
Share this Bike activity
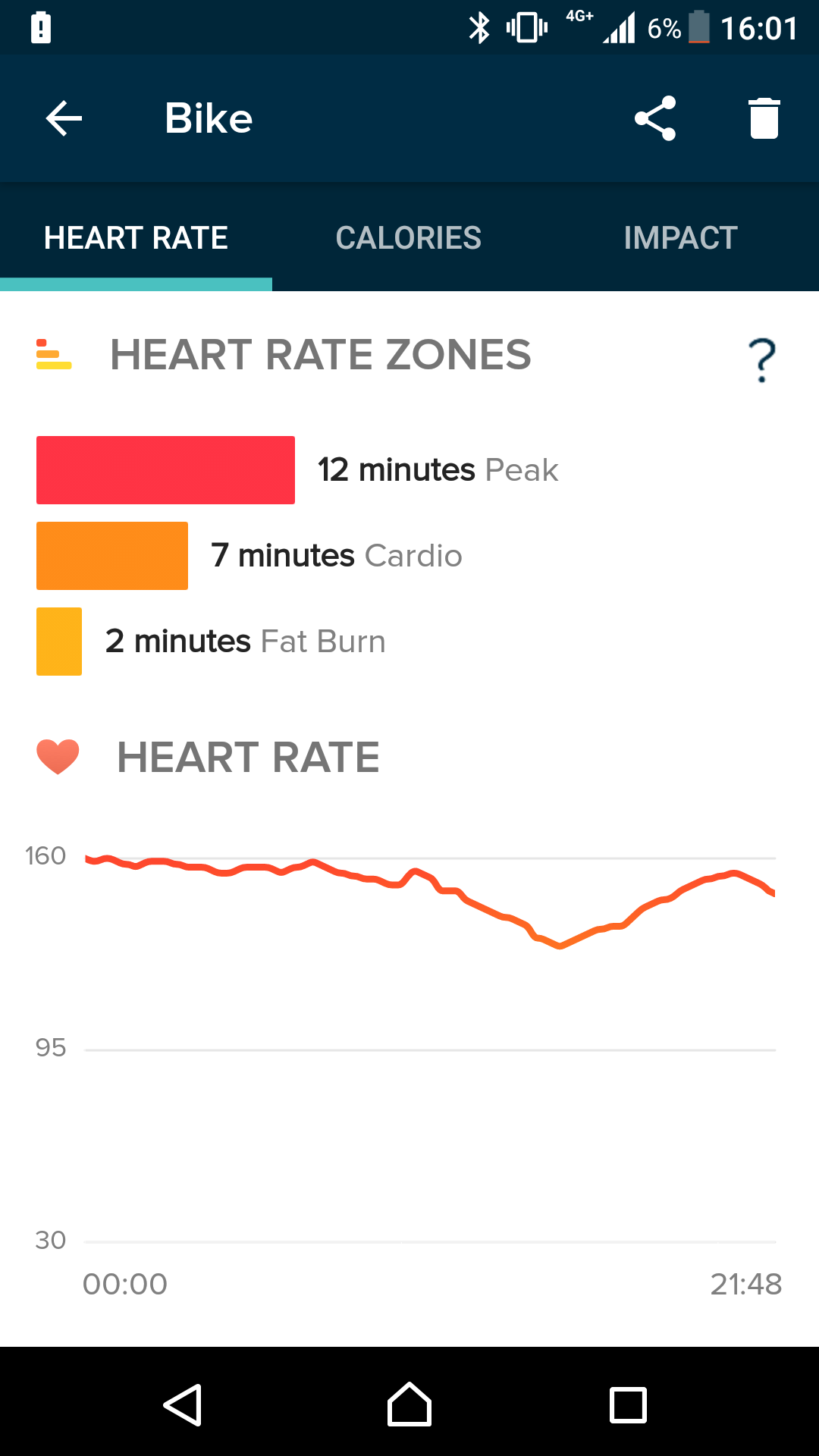point(655,118)
